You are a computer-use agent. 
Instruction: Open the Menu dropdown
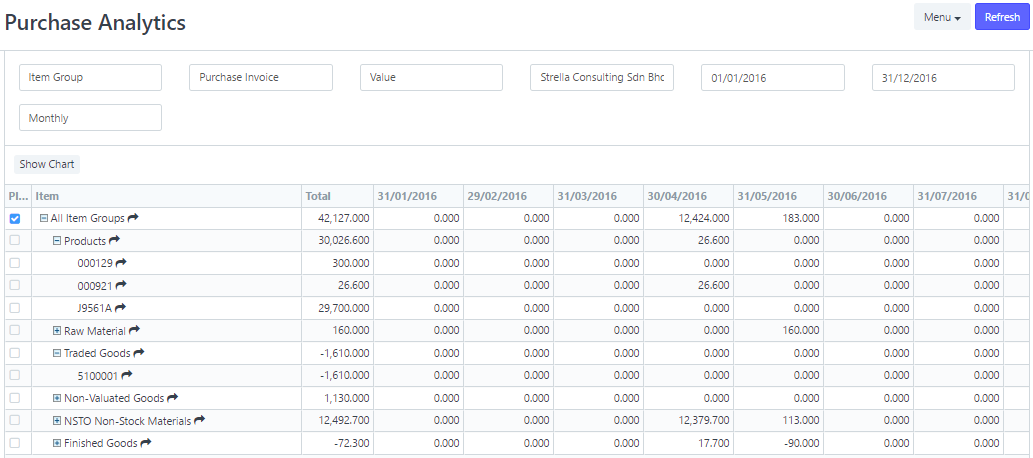[x=942, y=17]
